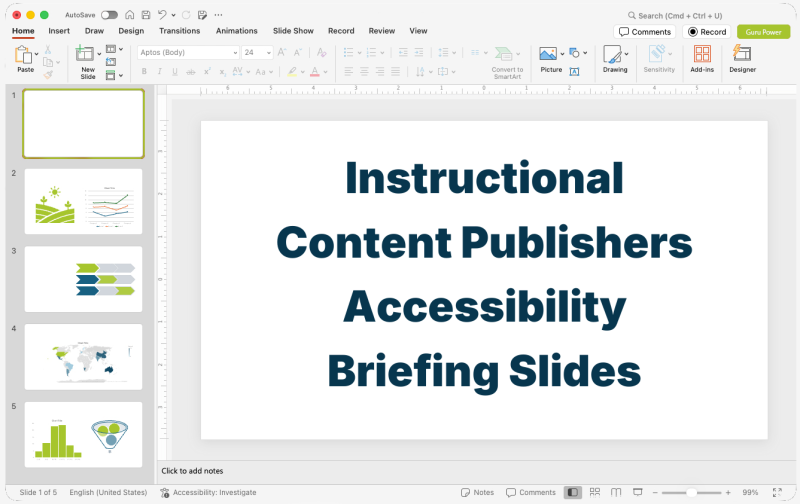The height and width of the screenshot is (504, 800).
Task: Open the slide Layout menu
Action: click(x=114, y=49)
